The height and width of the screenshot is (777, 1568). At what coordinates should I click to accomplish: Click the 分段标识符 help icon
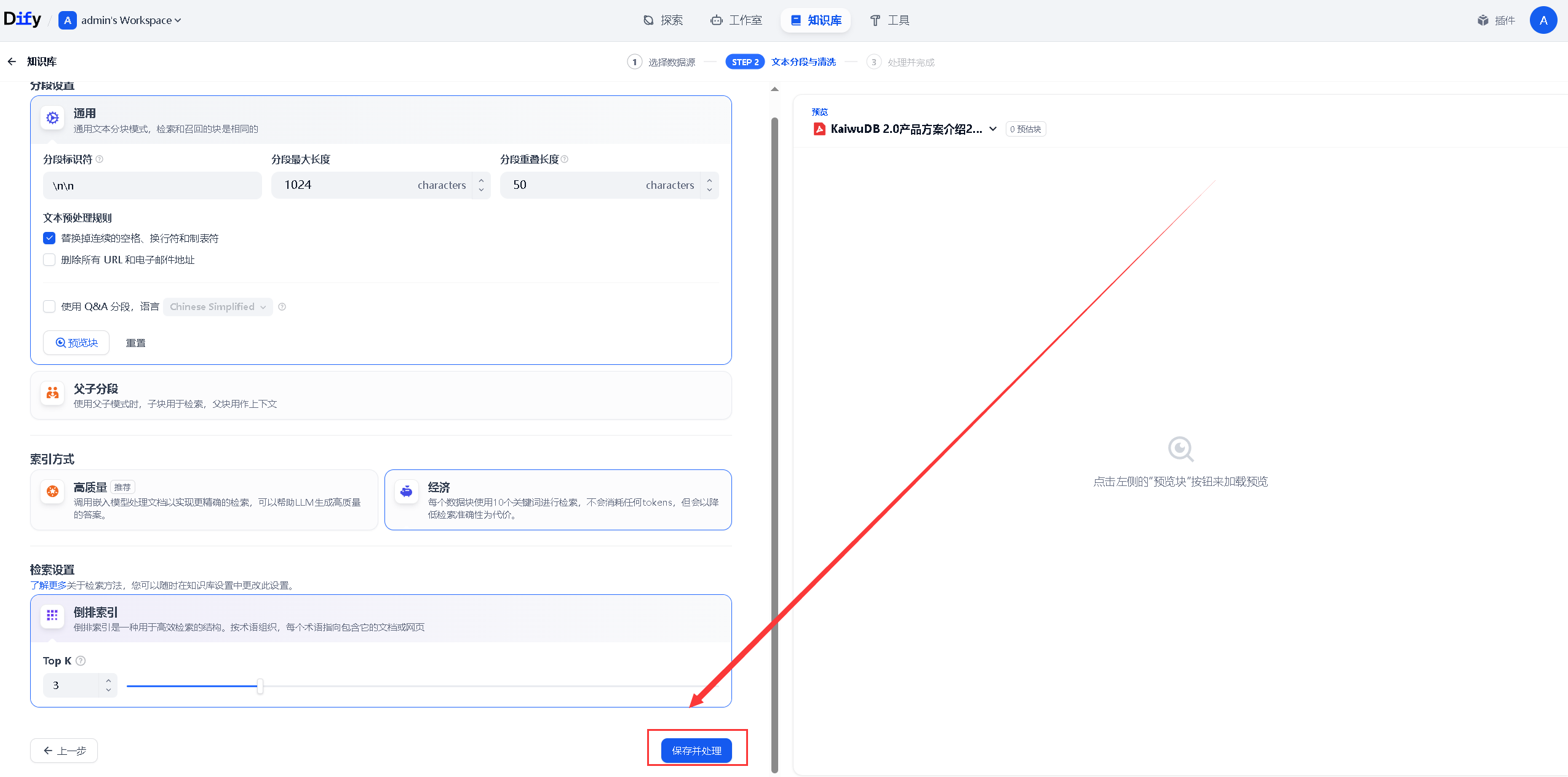[x=100, y=159]
